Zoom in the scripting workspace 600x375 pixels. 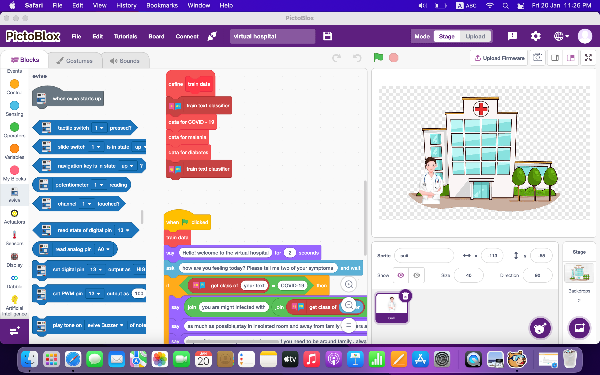pyautogui.click(x=349, y=284)
